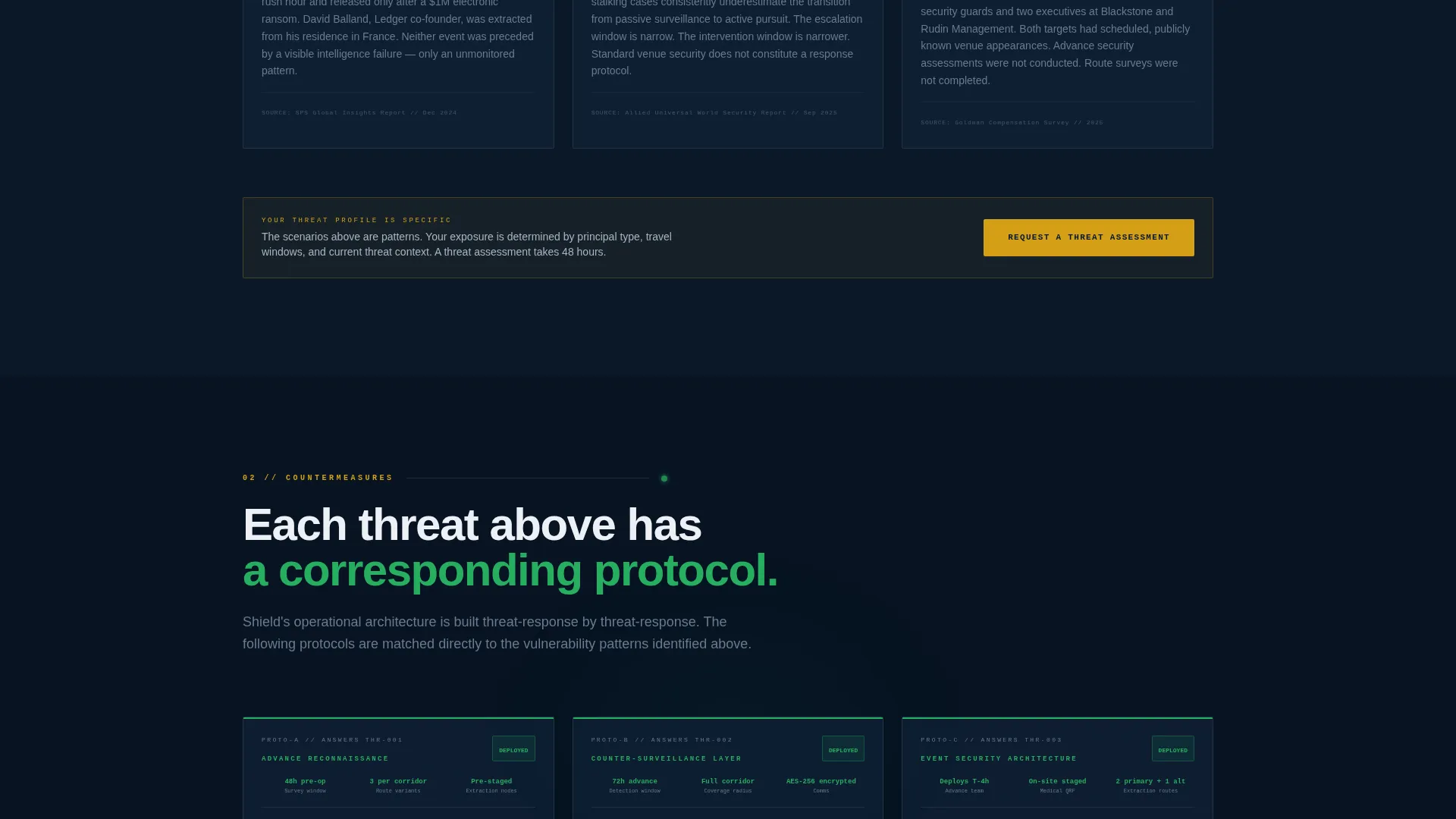Click the SPS Global Insights Report source line
This screenshot has width=1456, height=819.
(x=359, y=112)
